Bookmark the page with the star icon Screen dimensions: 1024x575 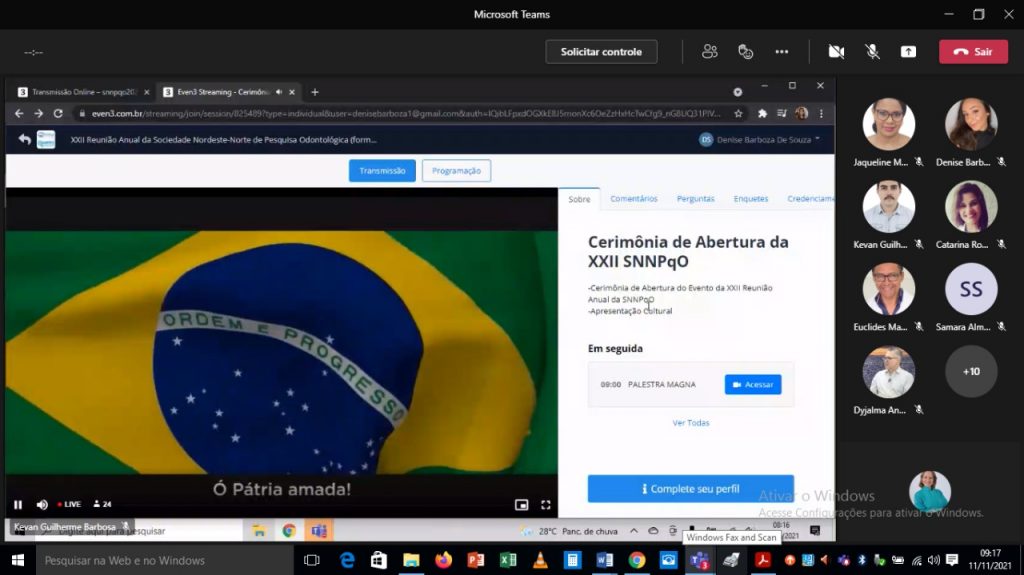pos(738,114)
